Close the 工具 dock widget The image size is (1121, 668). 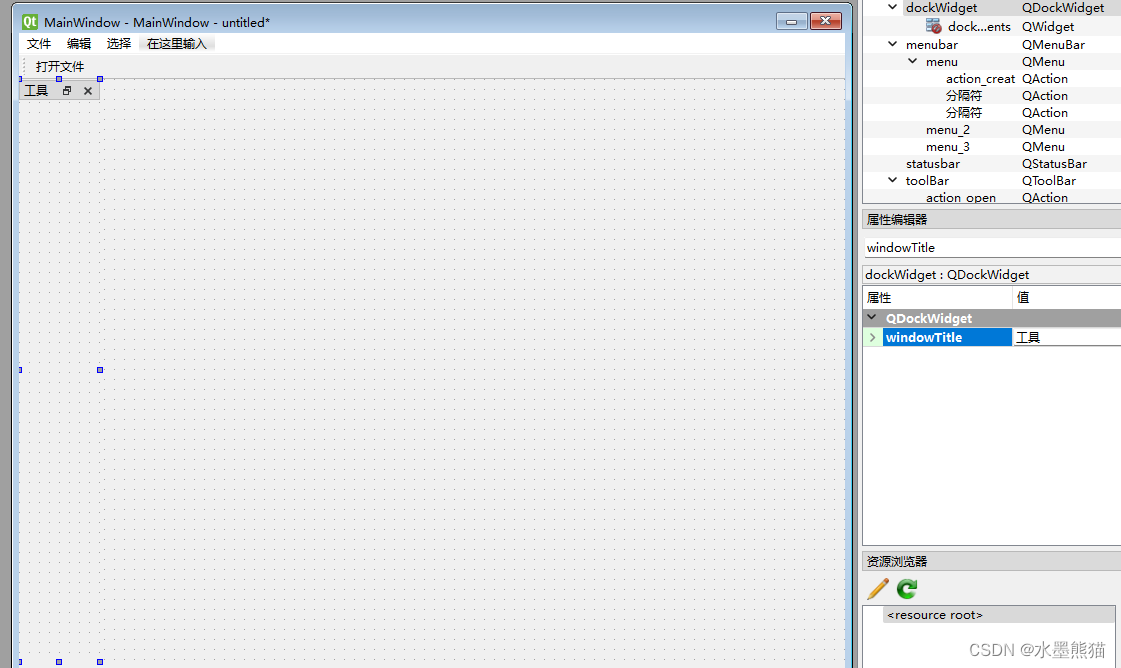click(x=88, y=91)
